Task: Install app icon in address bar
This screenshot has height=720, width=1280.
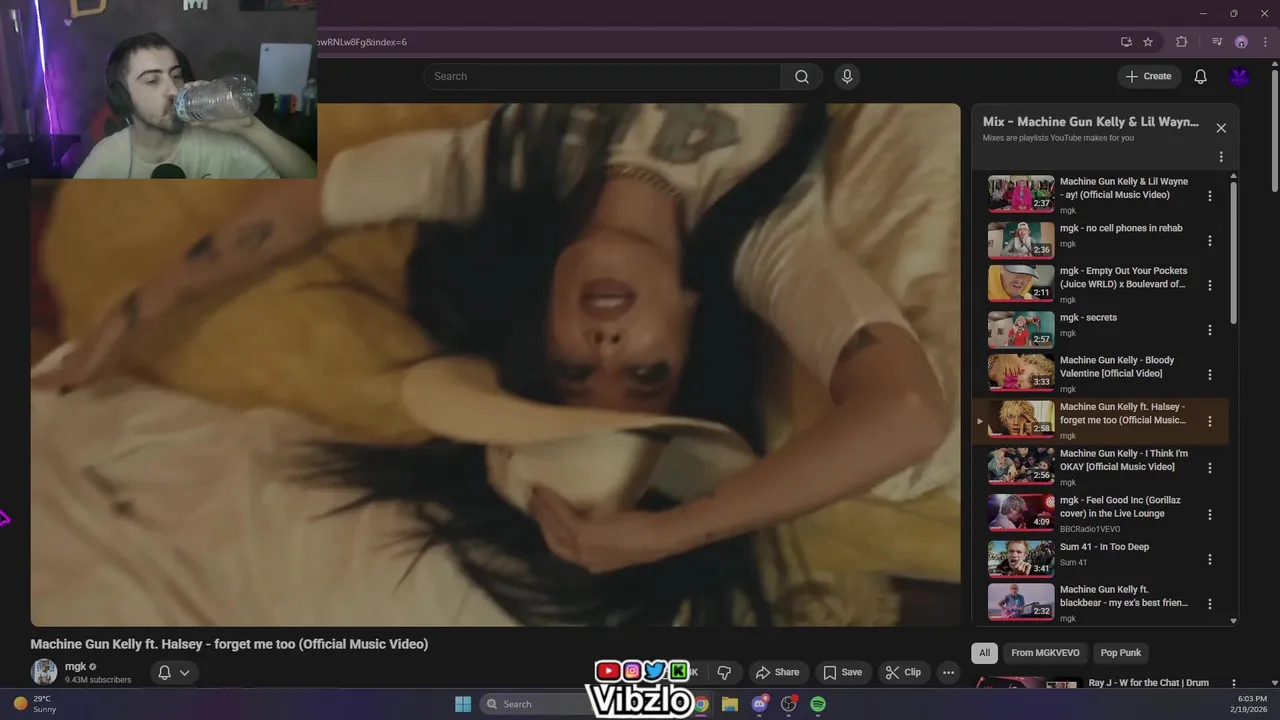Action: tap(1126, 42)
